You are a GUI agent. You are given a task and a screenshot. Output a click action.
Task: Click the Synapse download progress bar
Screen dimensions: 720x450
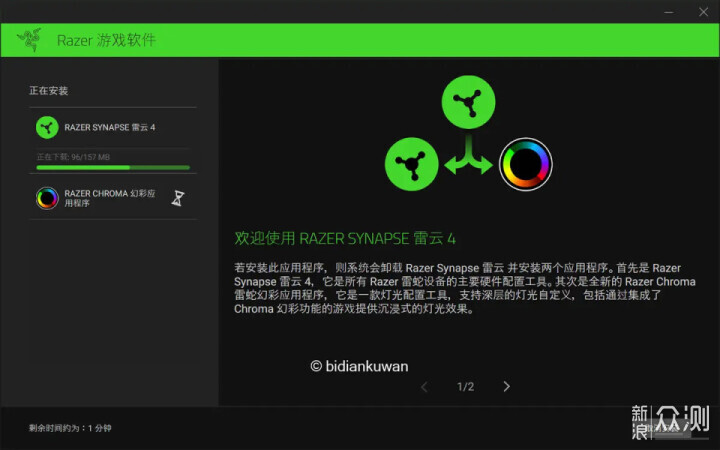point(113,168)
